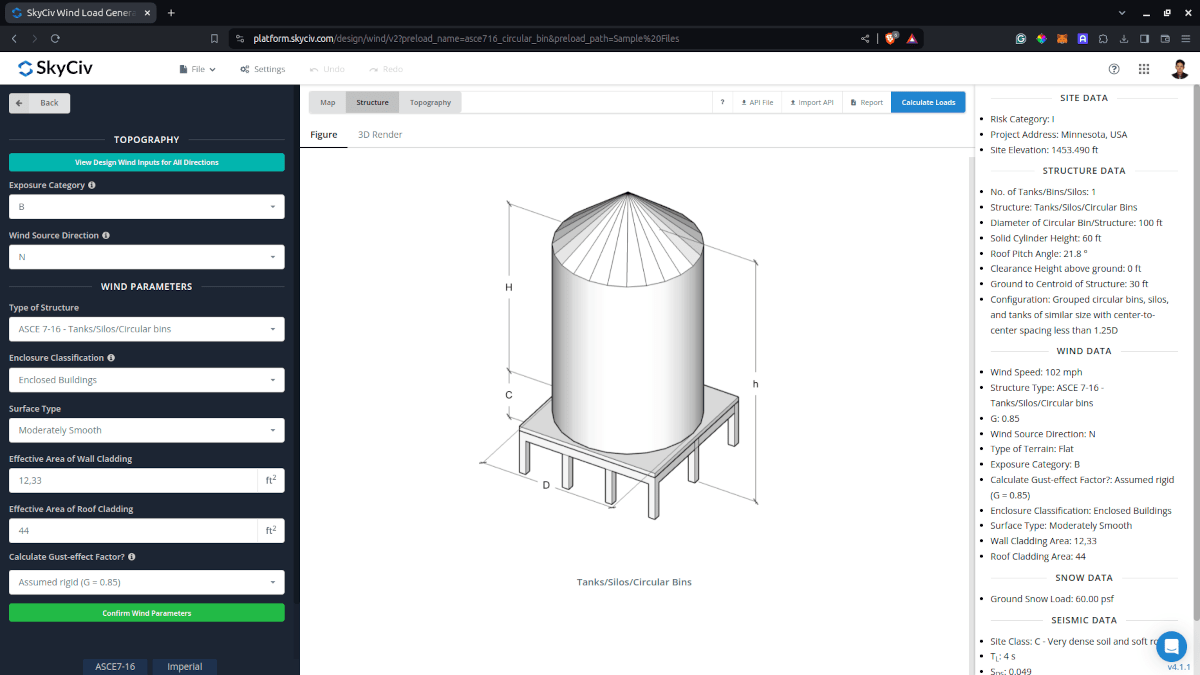1200x675 pixels.
Task: Open the Surface Type dropdown
Action: (147, 430)
